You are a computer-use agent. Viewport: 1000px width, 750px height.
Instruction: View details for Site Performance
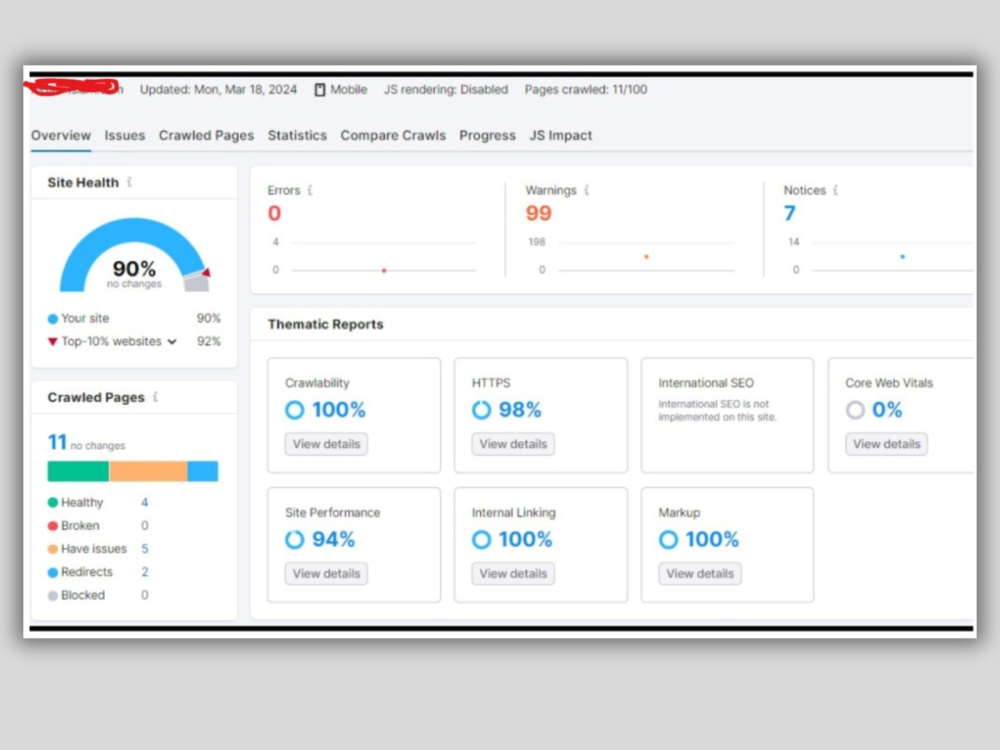[x=326, y=573]
